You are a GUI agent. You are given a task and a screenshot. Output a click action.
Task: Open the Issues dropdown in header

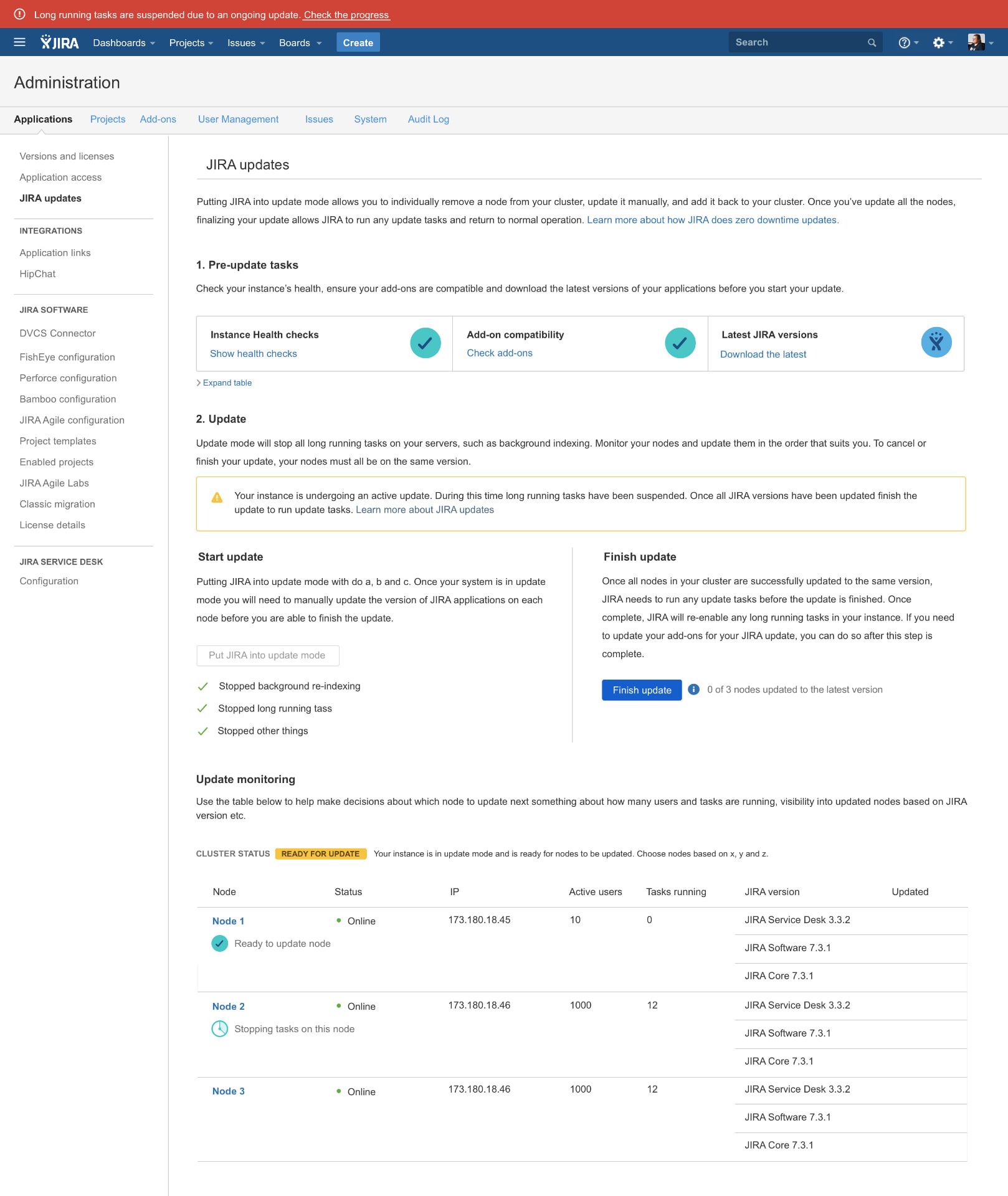[246, 42]
